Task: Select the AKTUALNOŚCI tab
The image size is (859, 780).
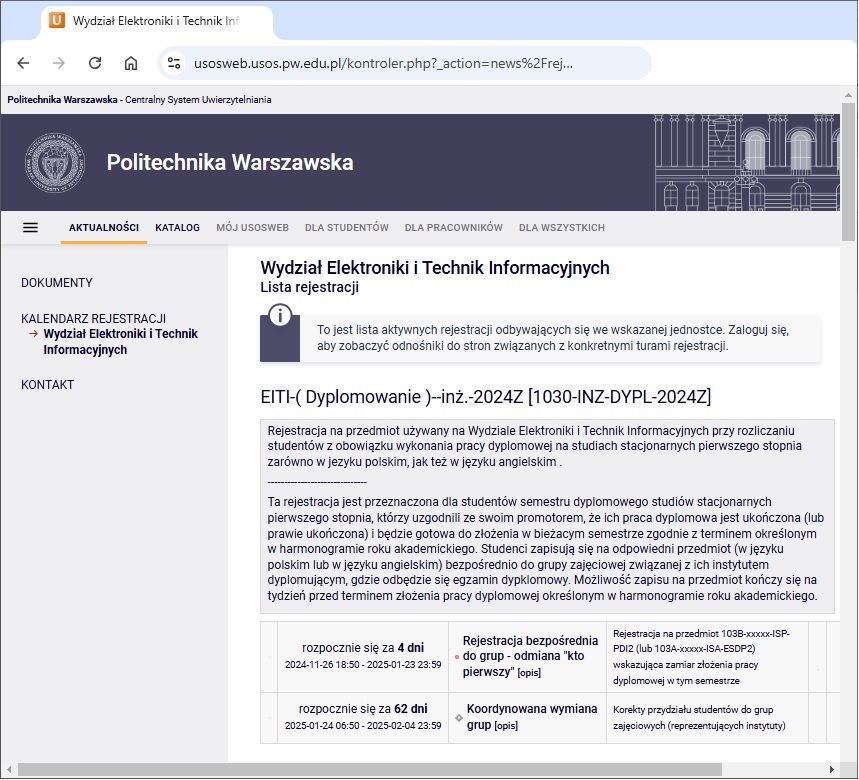Action: 104,227
